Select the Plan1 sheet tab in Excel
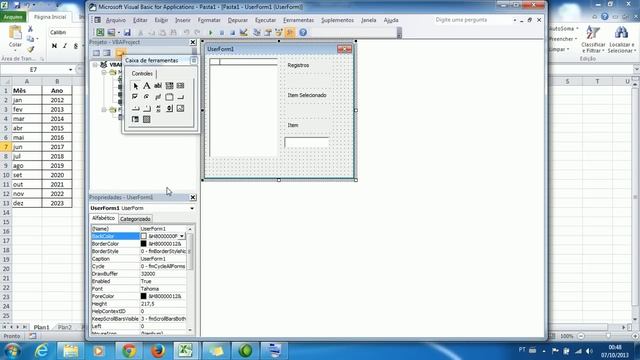Viewport: 640px width, 360px height. (x=41, y=327)
